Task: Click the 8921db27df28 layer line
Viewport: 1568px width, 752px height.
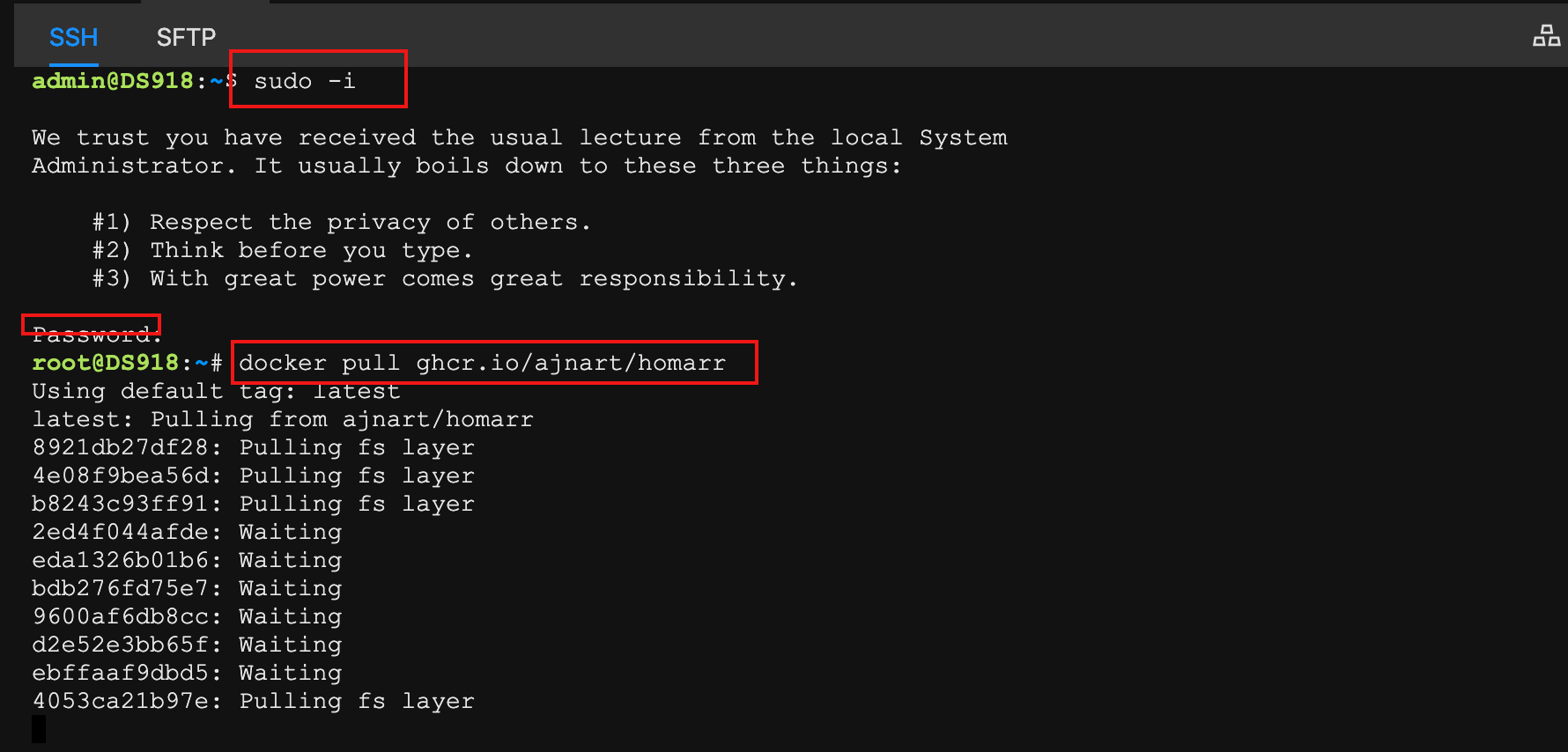Action: pos(253,447)
